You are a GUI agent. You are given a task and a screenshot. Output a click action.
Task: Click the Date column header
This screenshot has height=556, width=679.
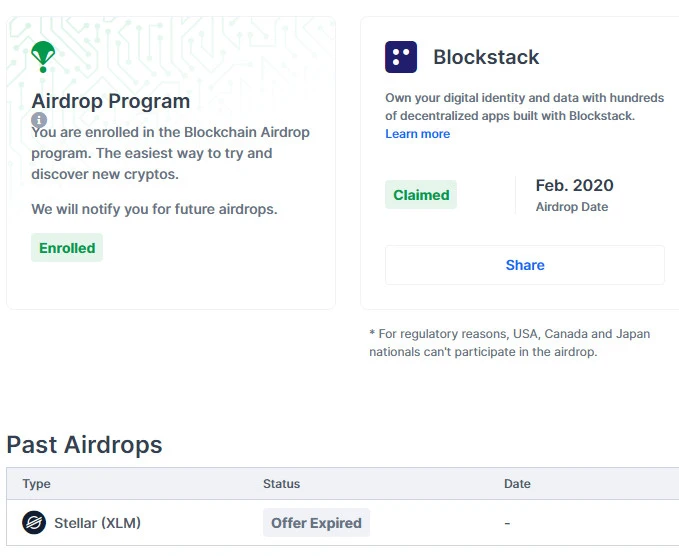pos(517,484)
